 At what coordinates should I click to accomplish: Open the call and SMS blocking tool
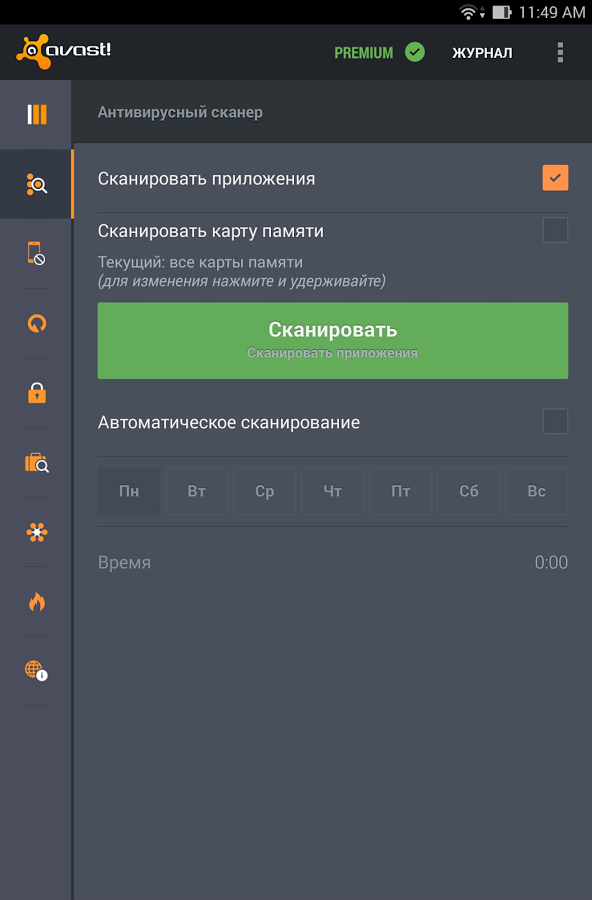tap(36, 254)
